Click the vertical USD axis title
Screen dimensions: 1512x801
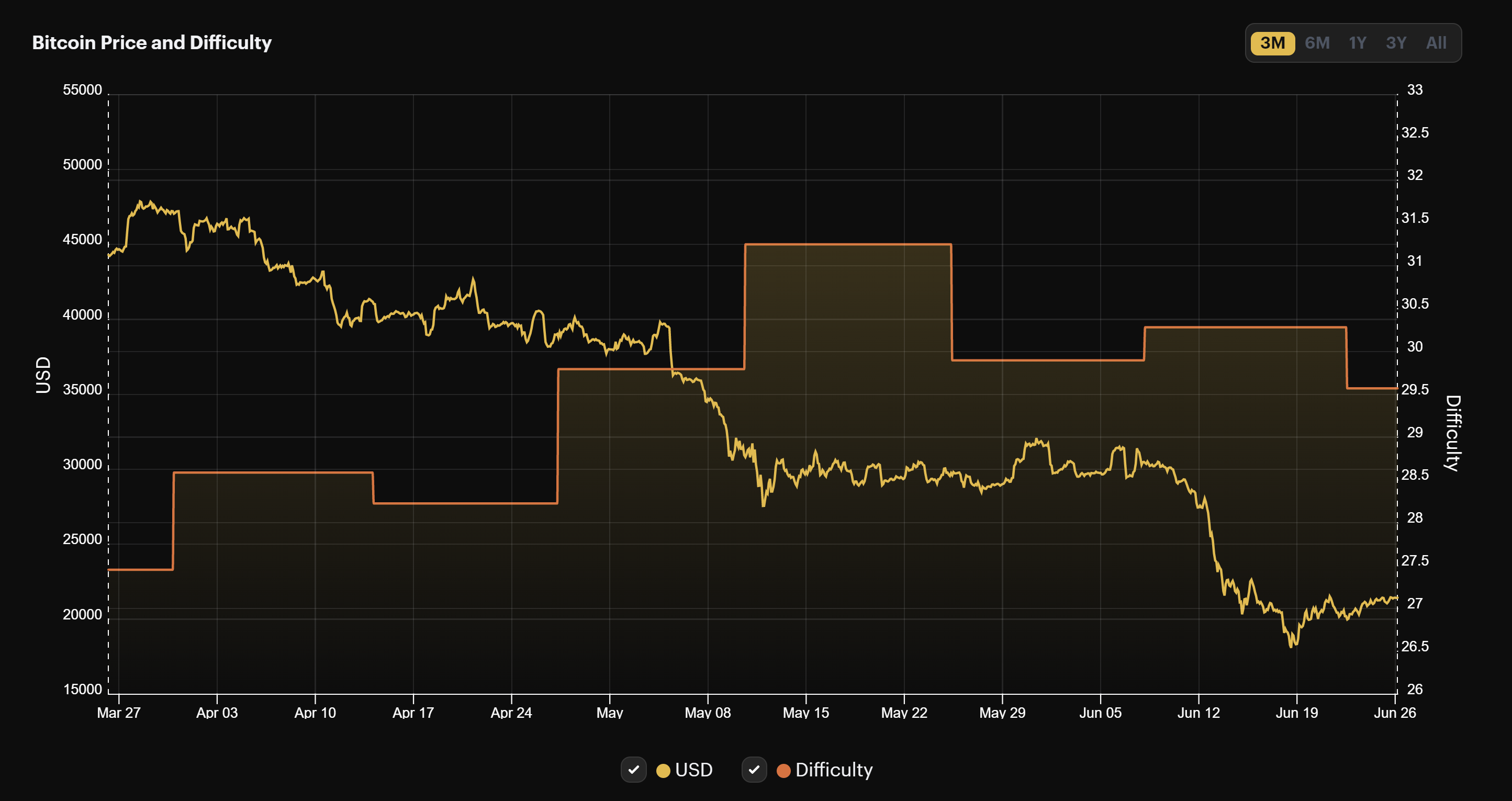(43, 375)
